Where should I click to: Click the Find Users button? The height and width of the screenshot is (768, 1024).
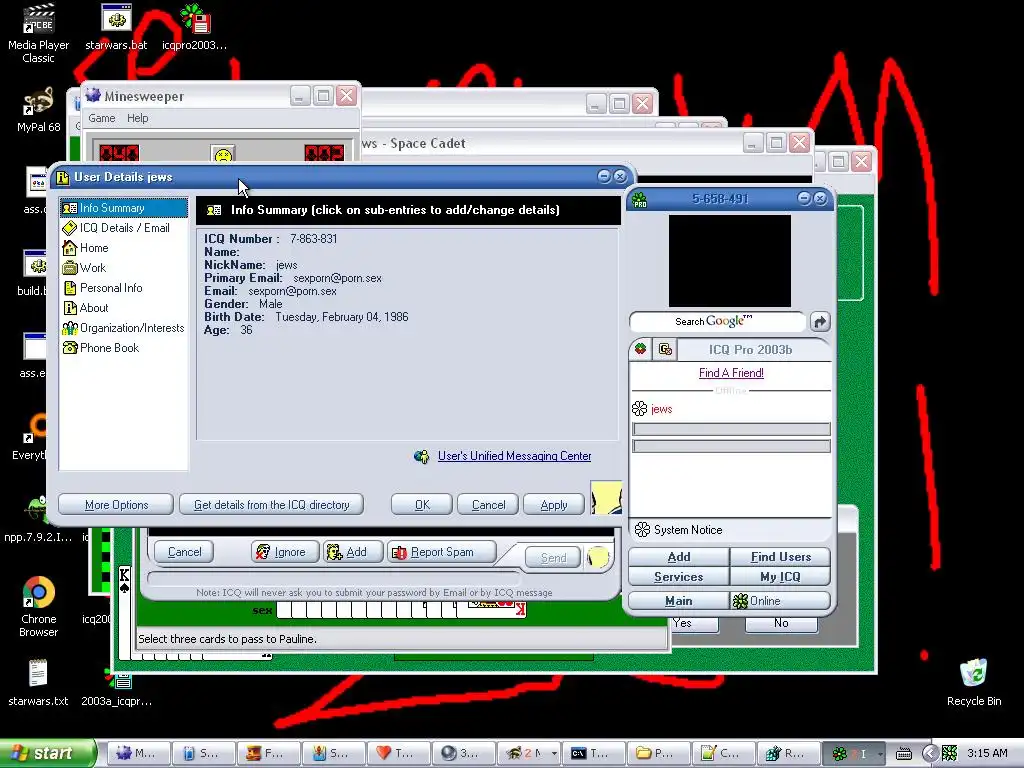pyautogui.click(x=780, y=557)
